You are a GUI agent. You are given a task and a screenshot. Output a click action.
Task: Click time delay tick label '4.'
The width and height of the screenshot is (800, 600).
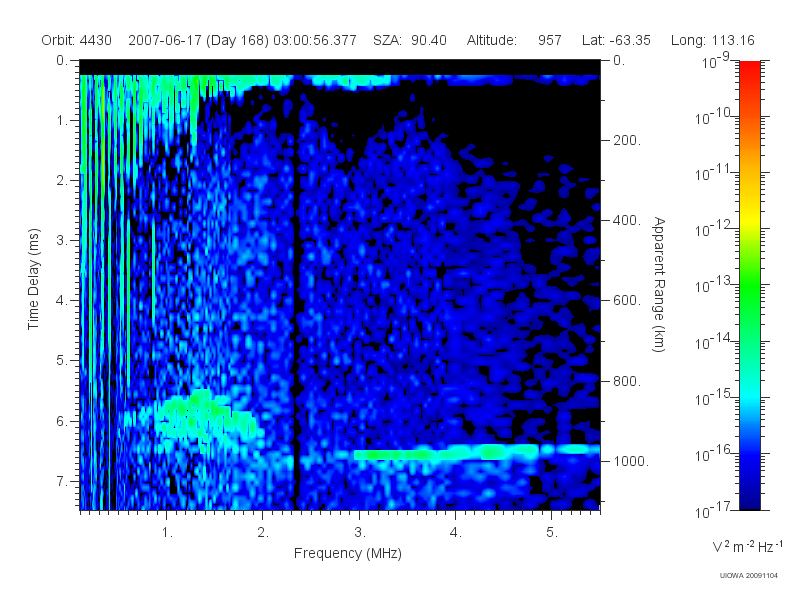click(62, 301)
